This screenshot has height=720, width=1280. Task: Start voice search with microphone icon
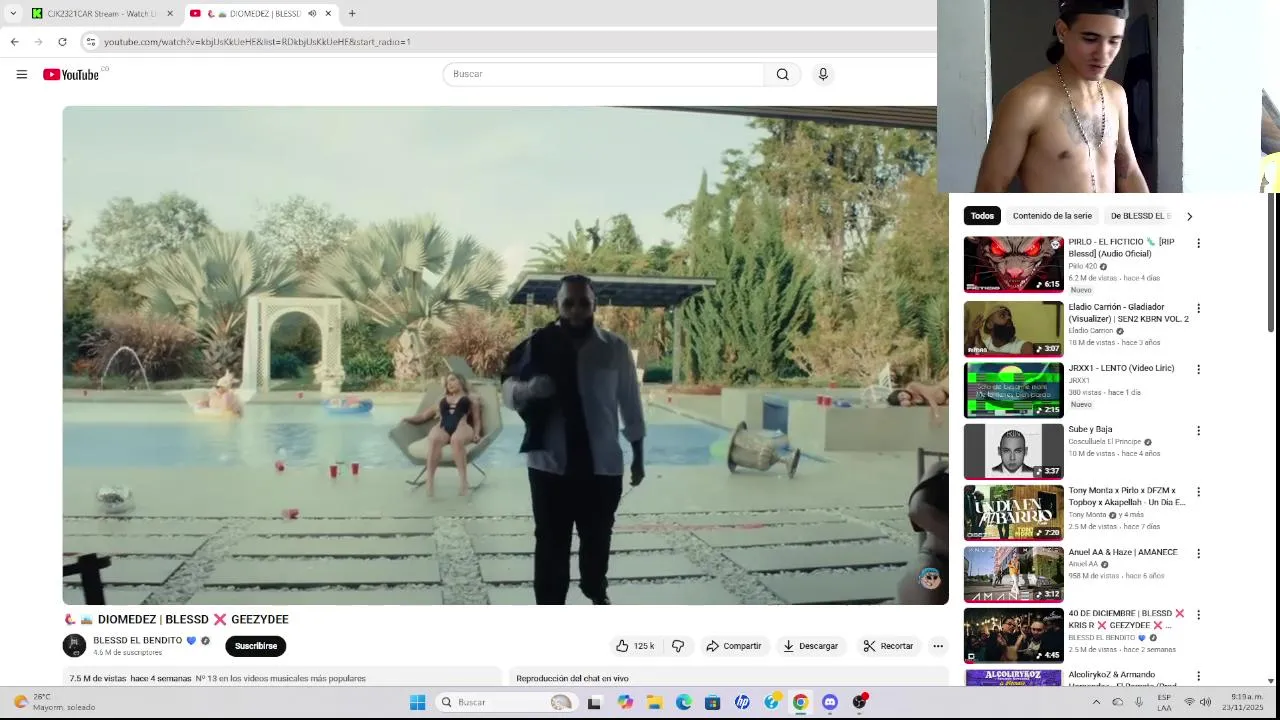tap(823, 74)
